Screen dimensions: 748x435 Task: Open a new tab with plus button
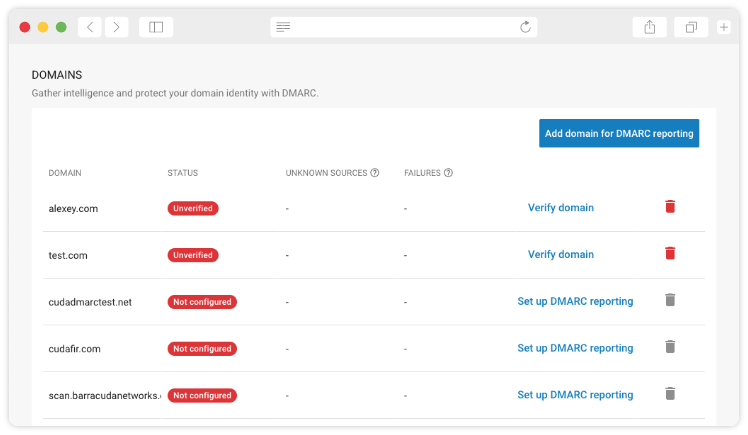724,27
